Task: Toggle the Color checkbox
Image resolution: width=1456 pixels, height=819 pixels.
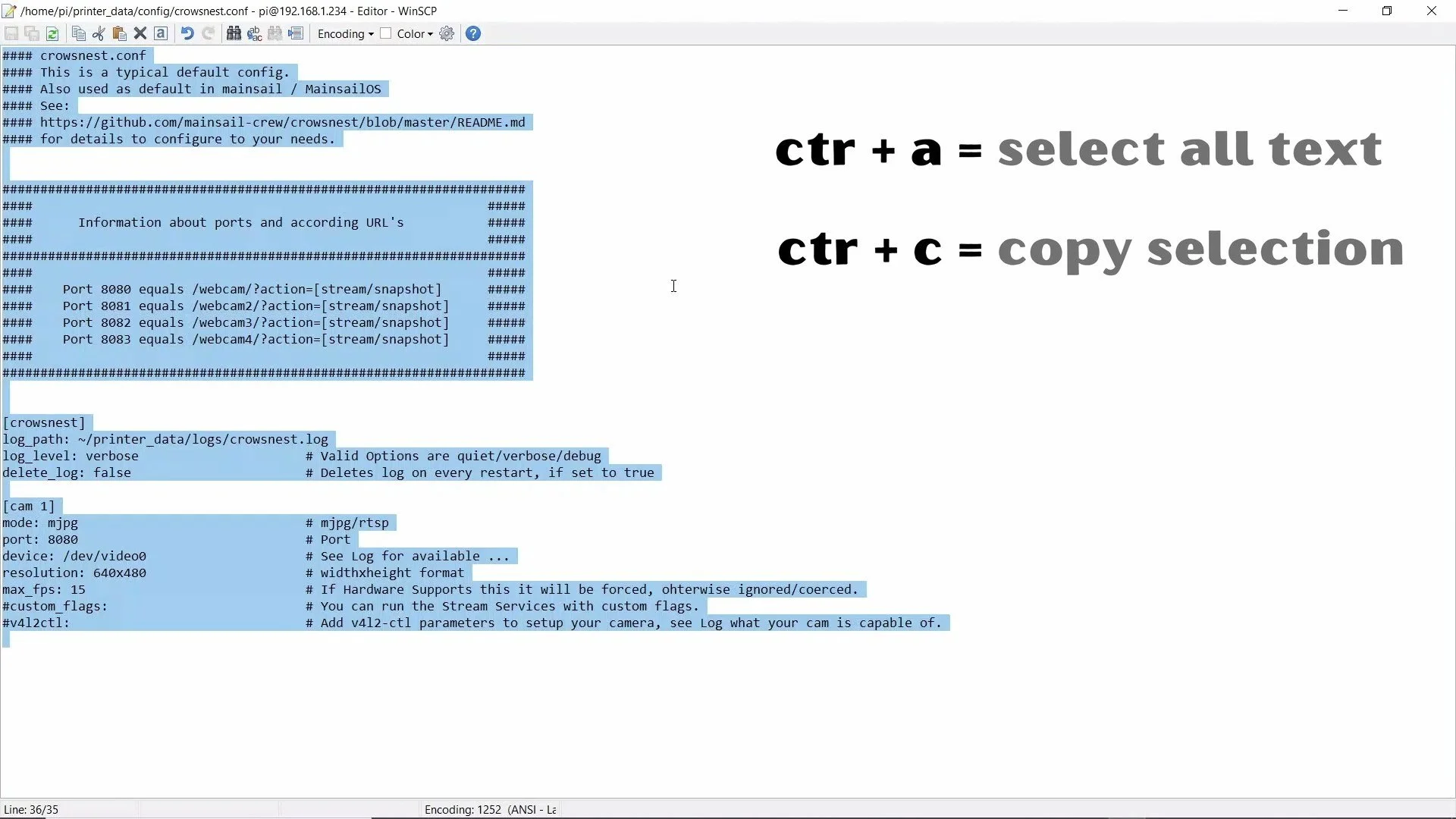Action: tap(386, 33)
